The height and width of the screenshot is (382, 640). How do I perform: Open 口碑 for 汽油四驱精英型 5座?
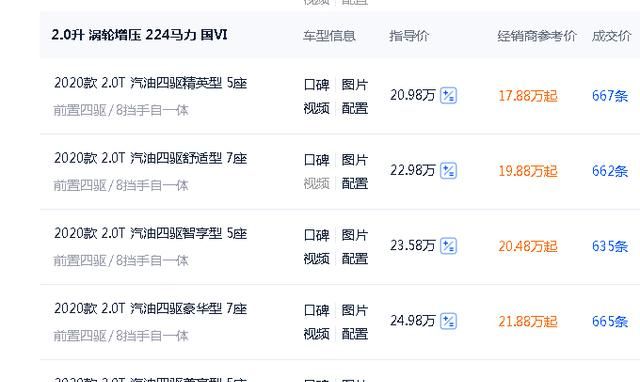click(x=316, y=84)
